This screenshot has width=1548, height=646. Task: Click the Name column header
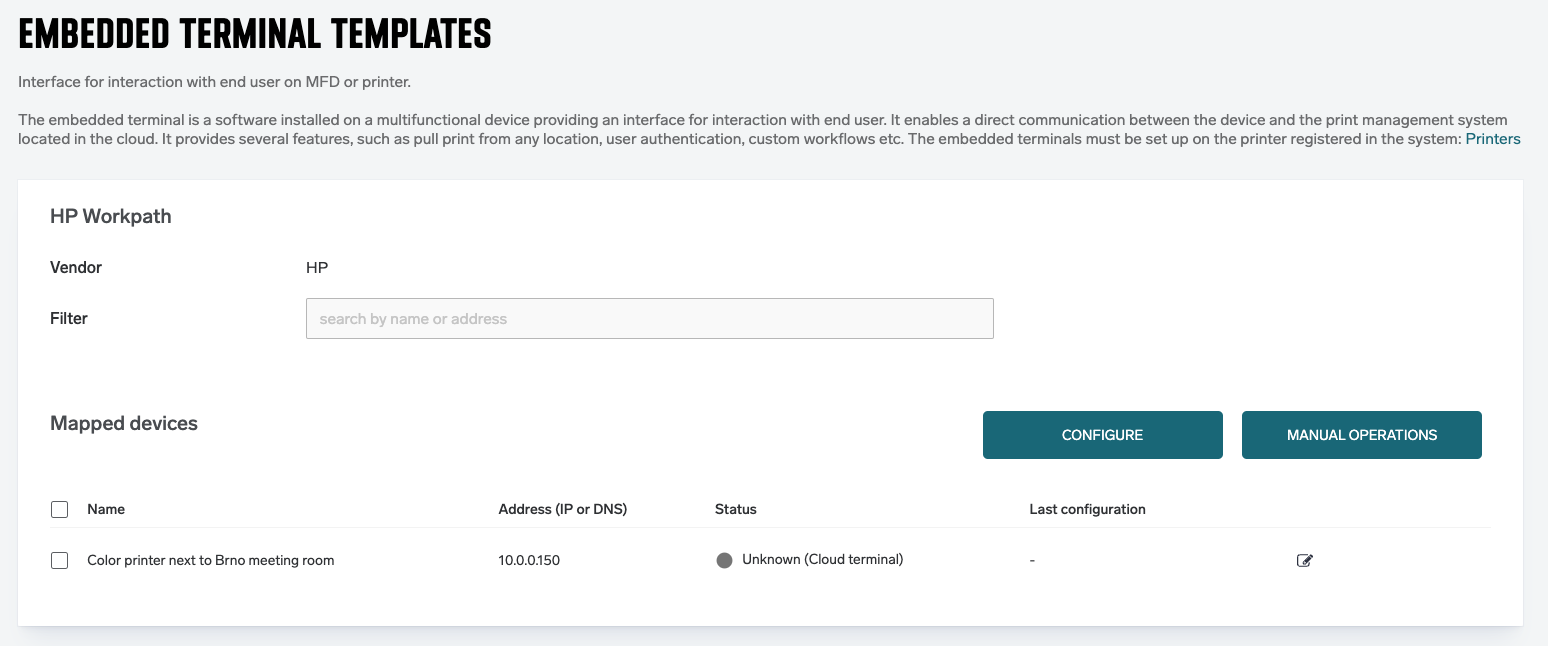point(106,509)
